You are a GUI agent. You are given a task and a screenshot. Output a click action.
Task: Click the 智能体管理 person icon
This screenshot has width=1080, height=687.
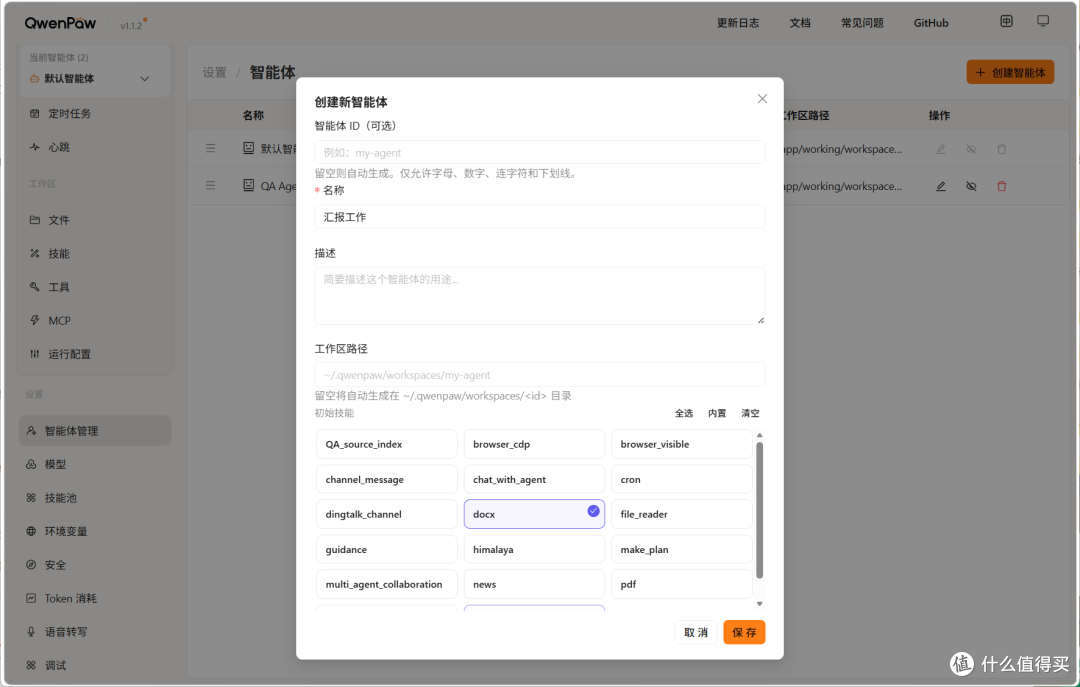click(x=31, y=431)
